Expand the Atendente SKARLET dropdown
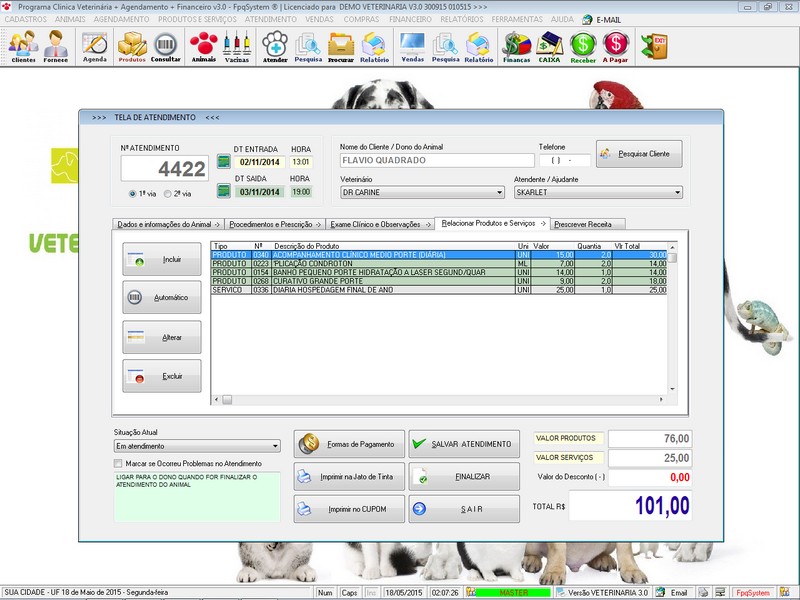Image resolution: width=800 pixels, height=600 pixels. point(678,192)
